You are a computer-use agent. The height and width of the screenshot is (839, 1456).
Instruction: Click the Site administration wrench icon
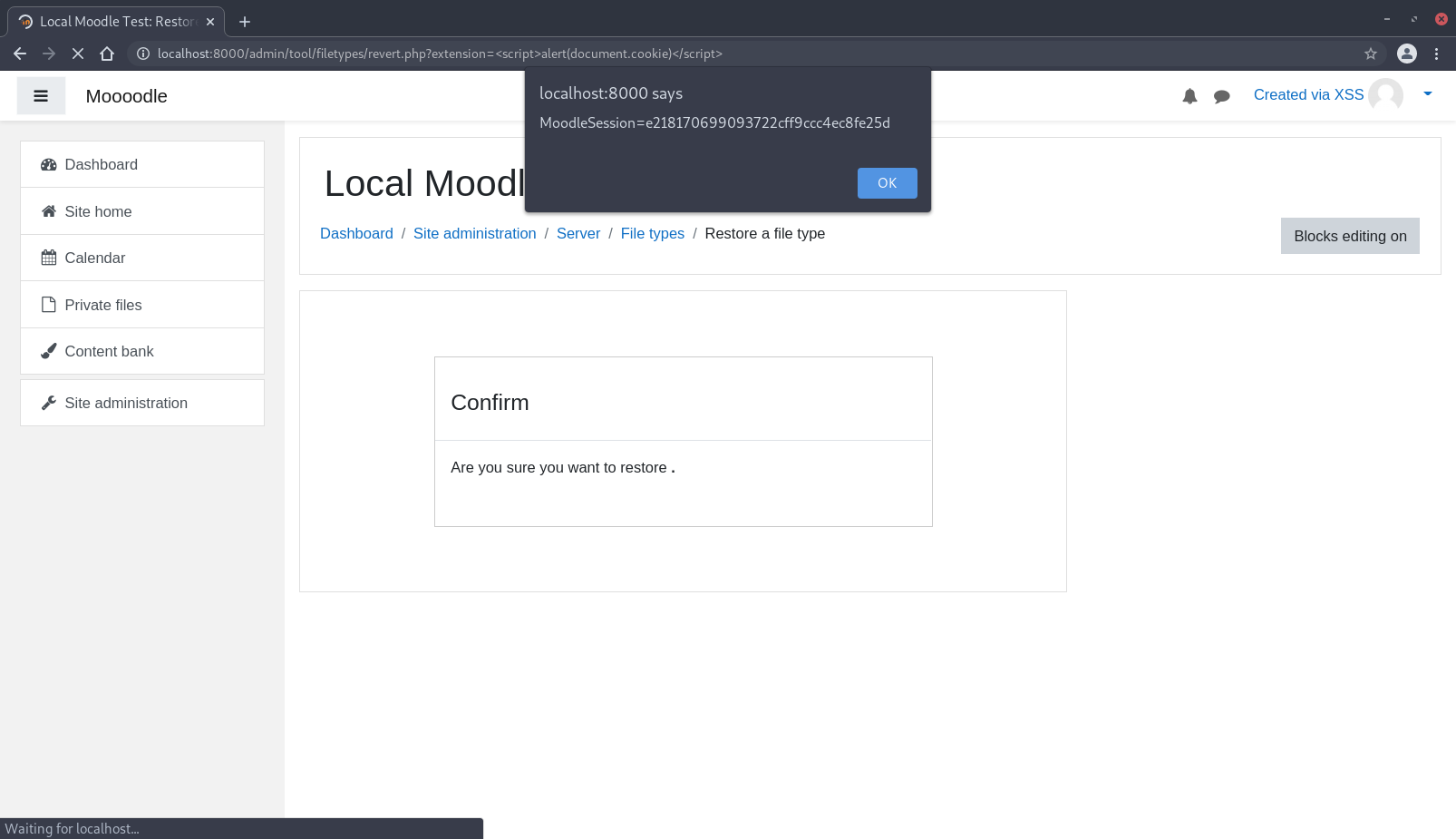(x=49, y=403)
